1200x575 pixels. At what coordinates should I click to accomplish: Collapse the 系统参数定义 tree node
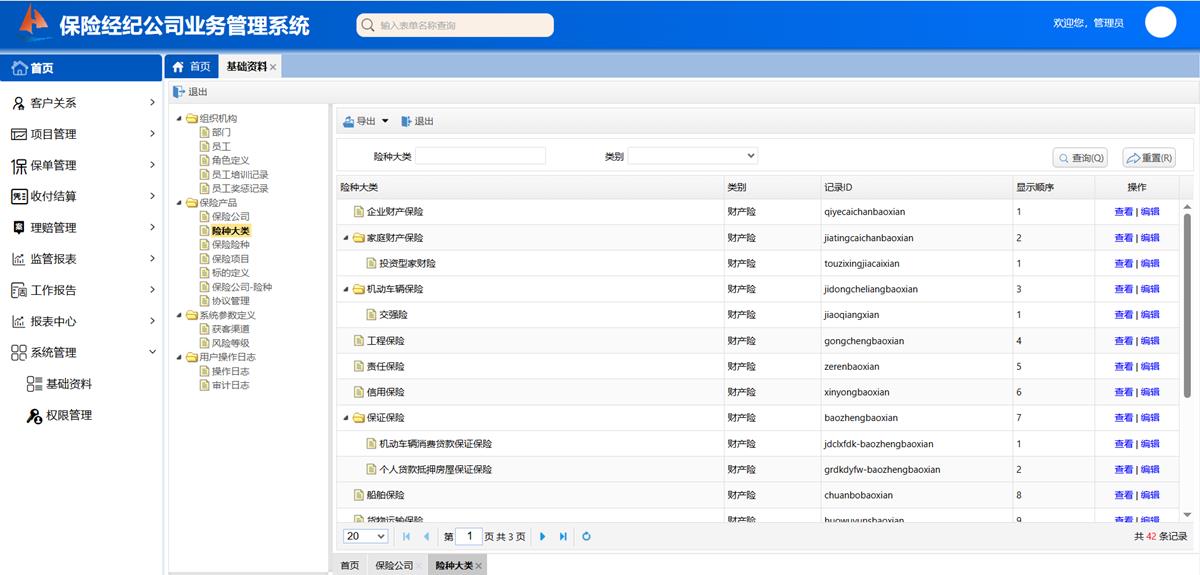click(179, 315)
